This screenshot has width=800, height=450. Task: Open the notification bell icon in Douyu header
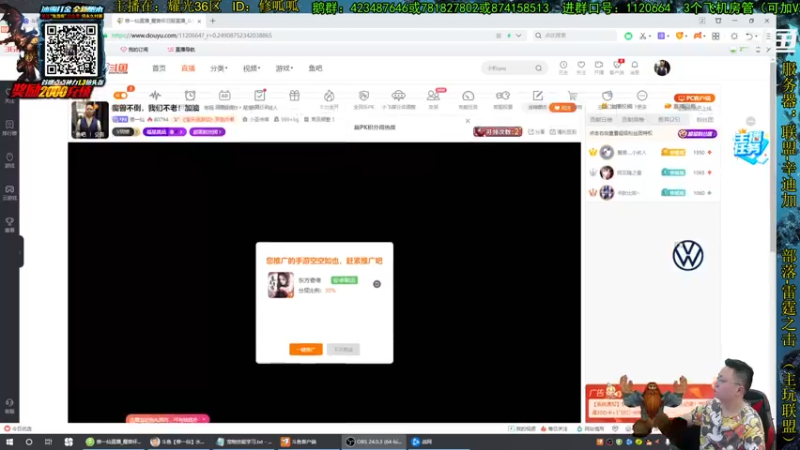pyautogui.click(x=635, y=65)
